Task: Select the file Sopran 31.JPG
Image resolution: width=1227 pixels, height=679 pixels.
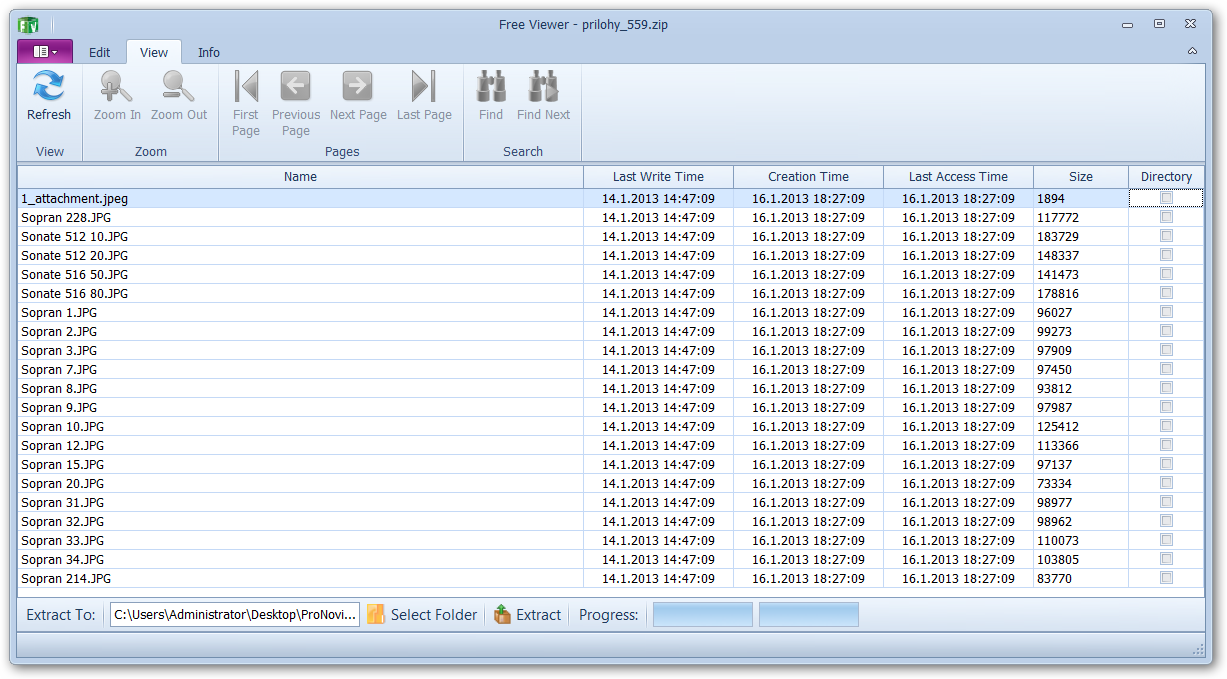Action: click(x=63, y=503)
